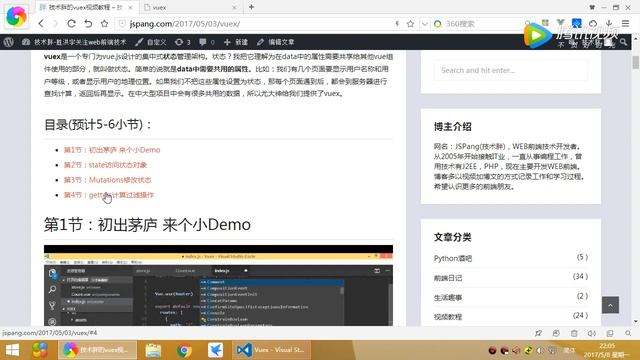Click the back-to-top arrow button
Viewport: 640px width, 360px height.
tap(610, 305)
